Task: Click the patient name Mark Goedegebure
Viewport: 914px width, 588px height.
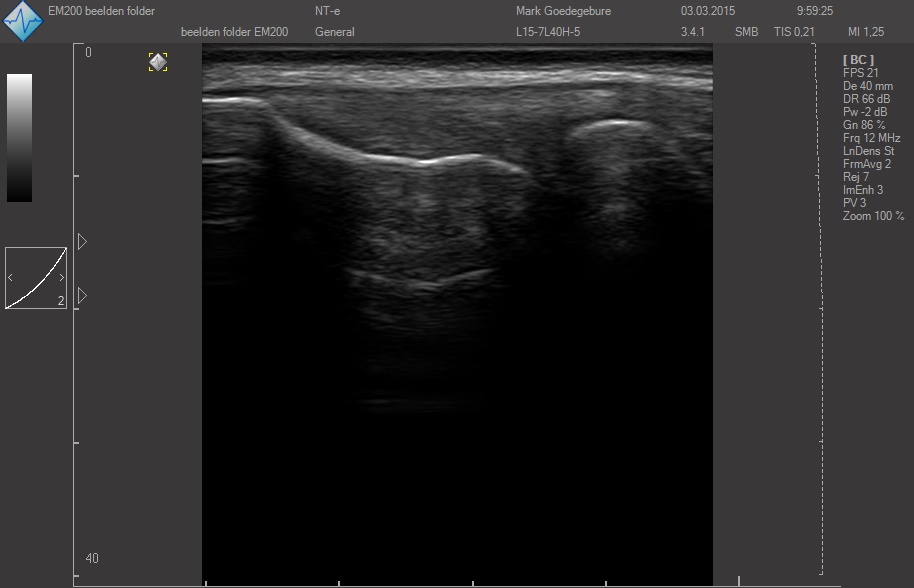Action: click(563, 12)
